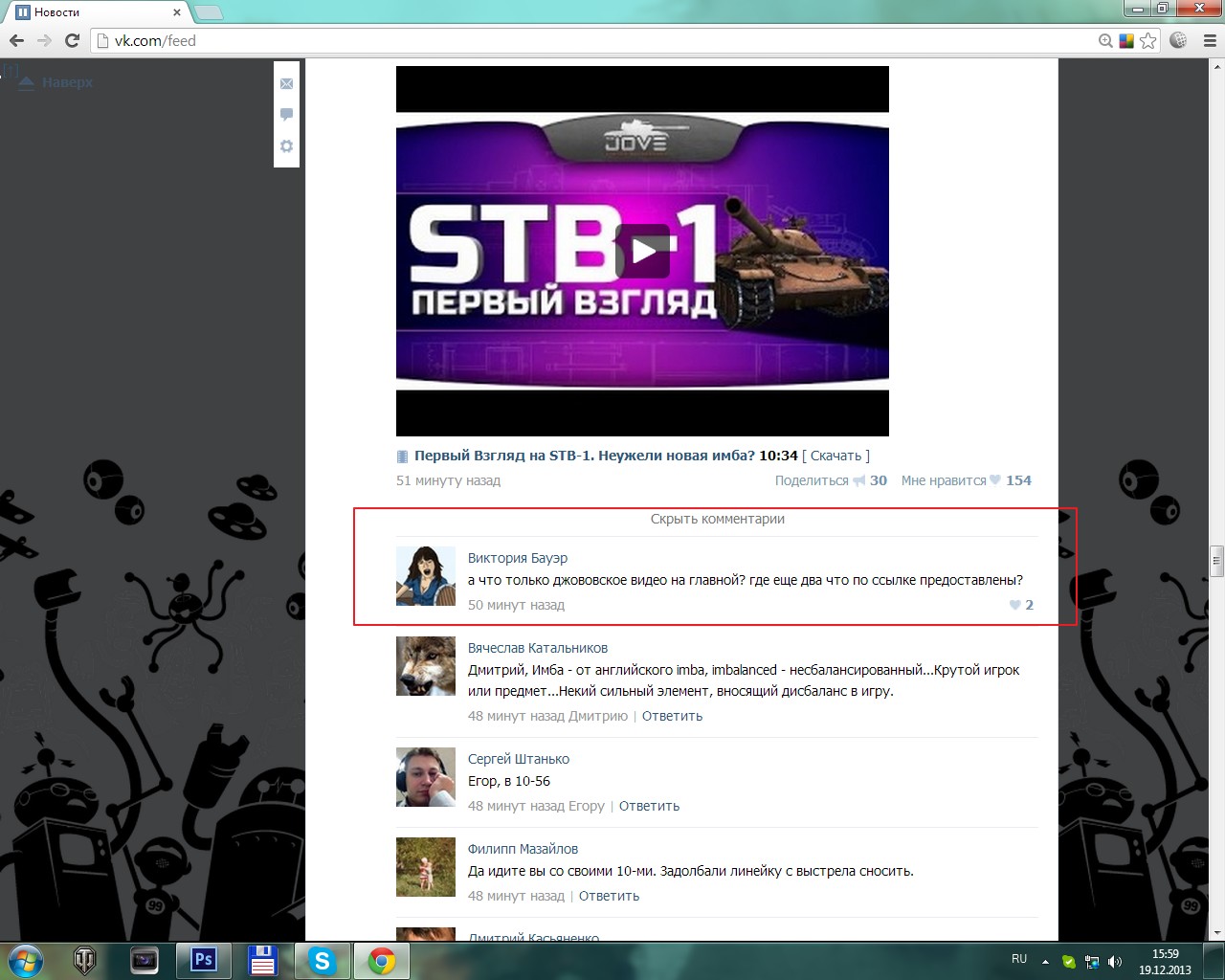1225x980 pixels.
Task: Click the 50 минут назад comment timestamp
Action: tap(516, 605)
